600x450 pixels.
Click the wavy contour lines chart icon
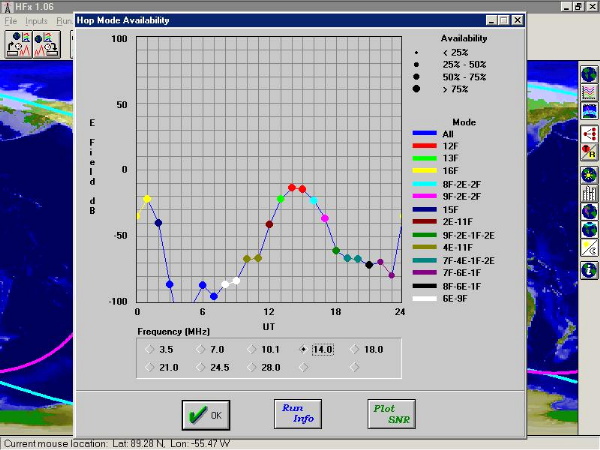coord(589,92)
